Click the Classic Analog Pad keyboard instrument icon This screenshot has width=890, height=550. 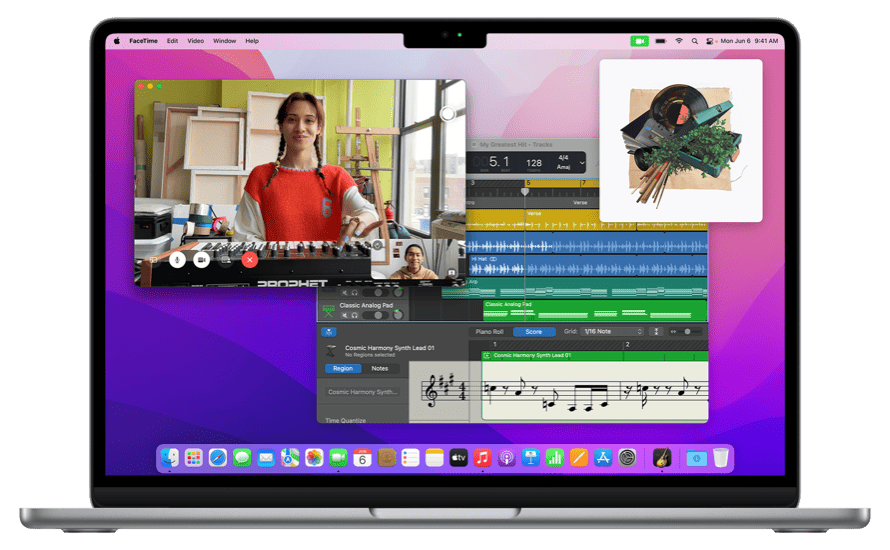pyautogui.click(x=329, y=310)
